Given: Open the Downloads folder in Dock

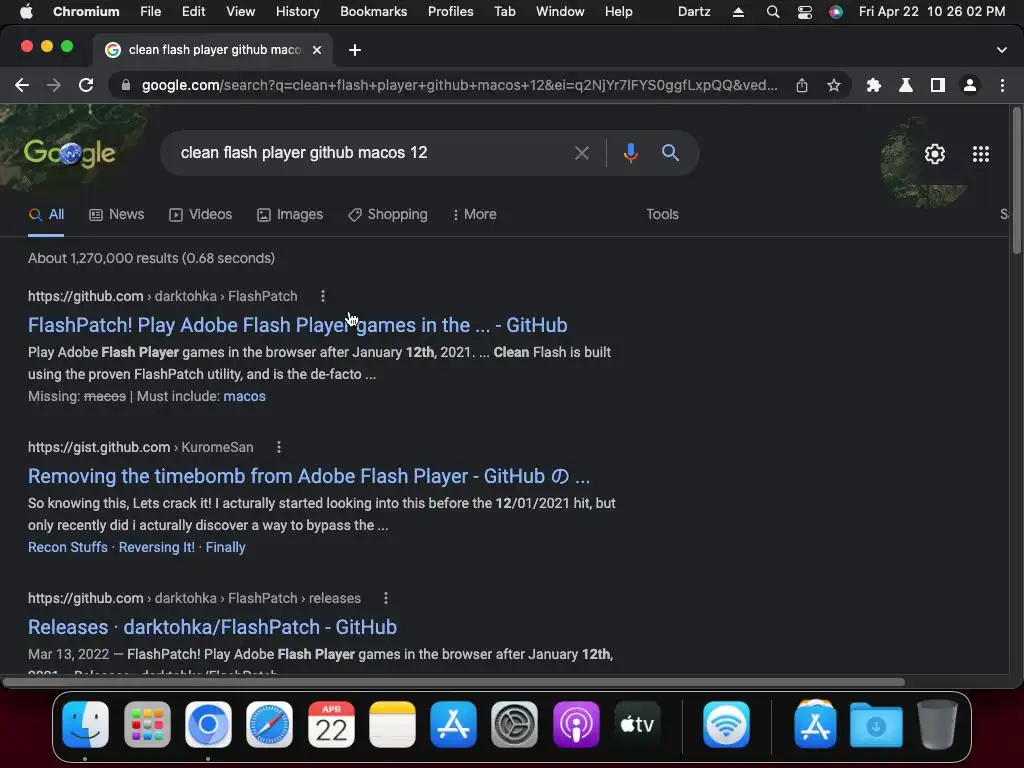Looking at the screenshot, I should click(x=876, y=724).
